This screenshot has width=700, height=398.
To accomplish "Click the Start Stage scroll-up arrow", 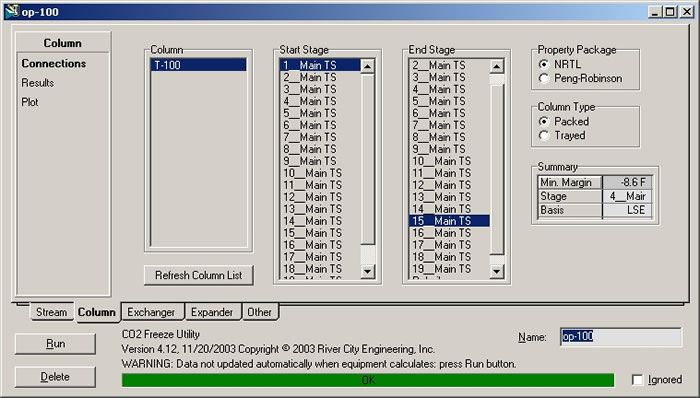I will (367, 66).
